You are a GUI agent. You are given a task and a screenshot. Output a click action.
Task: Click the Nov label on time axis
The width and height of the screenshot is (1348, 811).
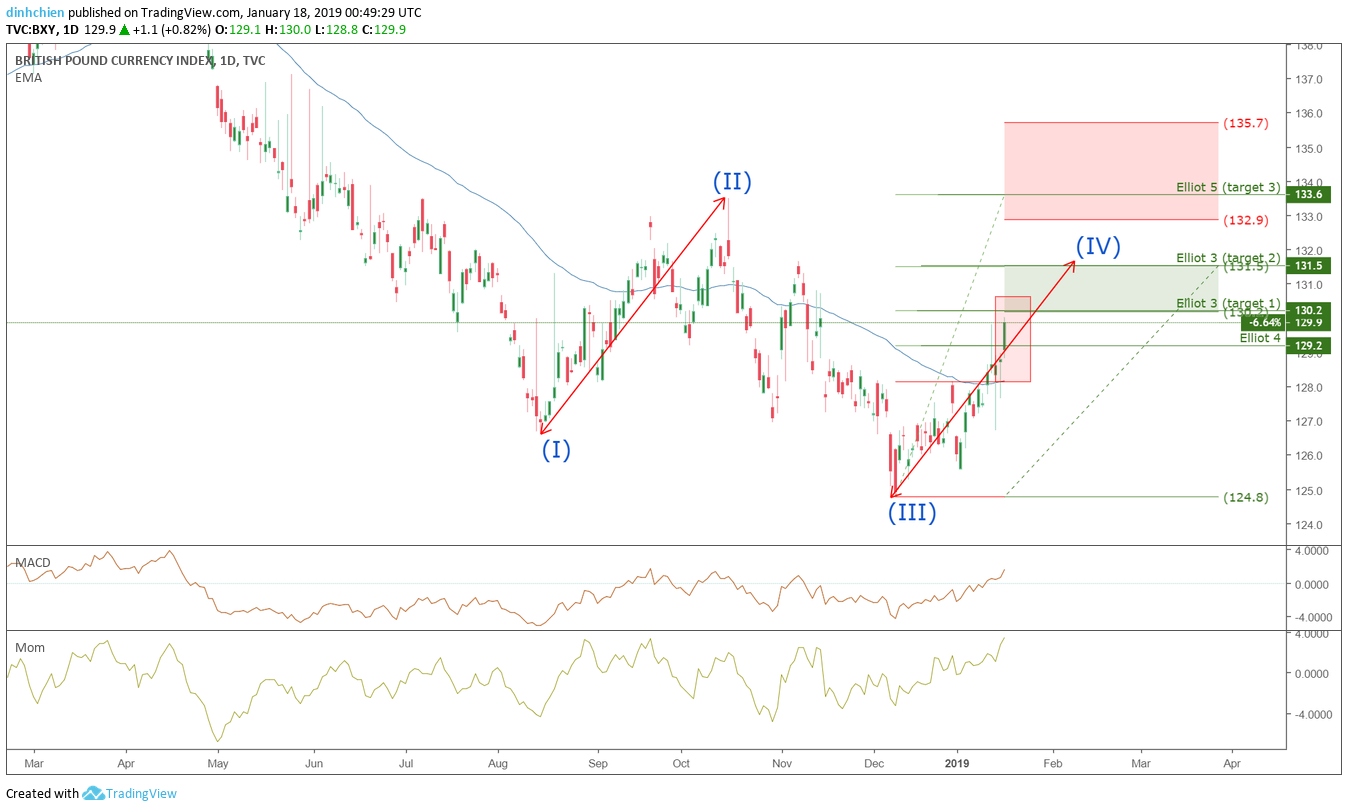781,762
